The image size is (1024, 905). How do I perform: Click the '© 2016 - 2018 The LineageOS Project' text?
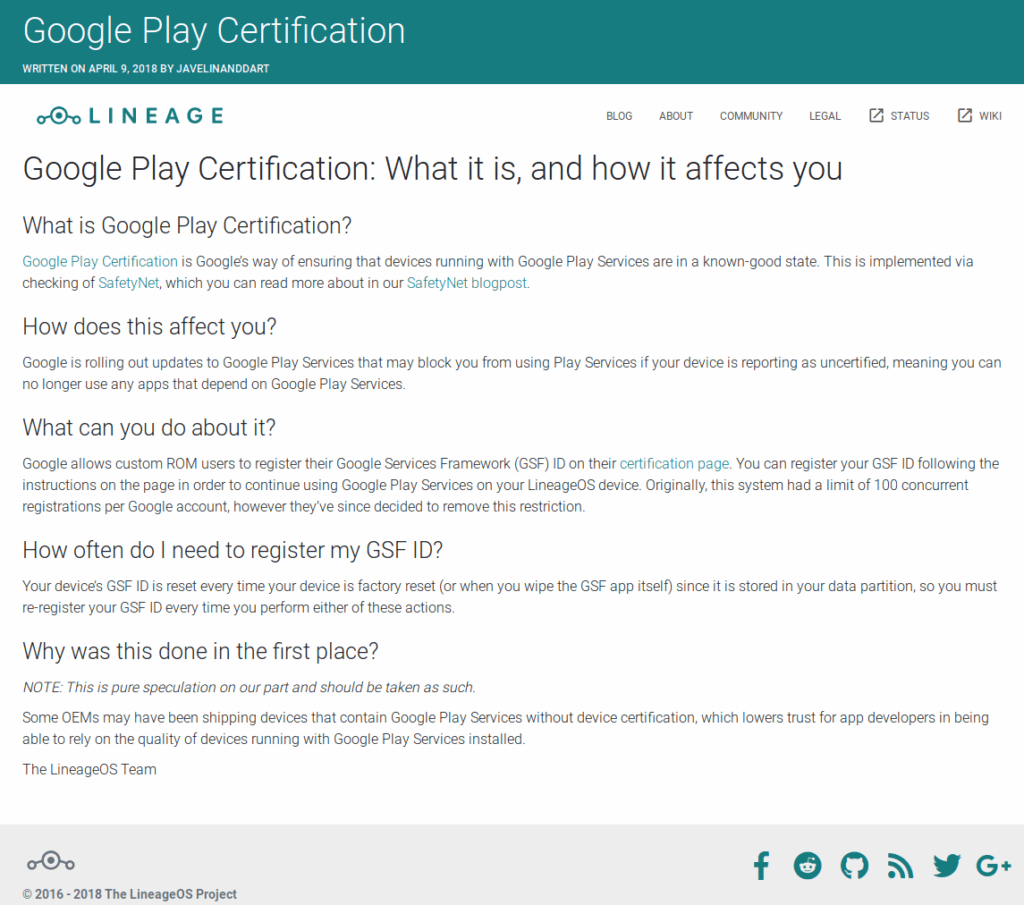click(x=129, y=894)
